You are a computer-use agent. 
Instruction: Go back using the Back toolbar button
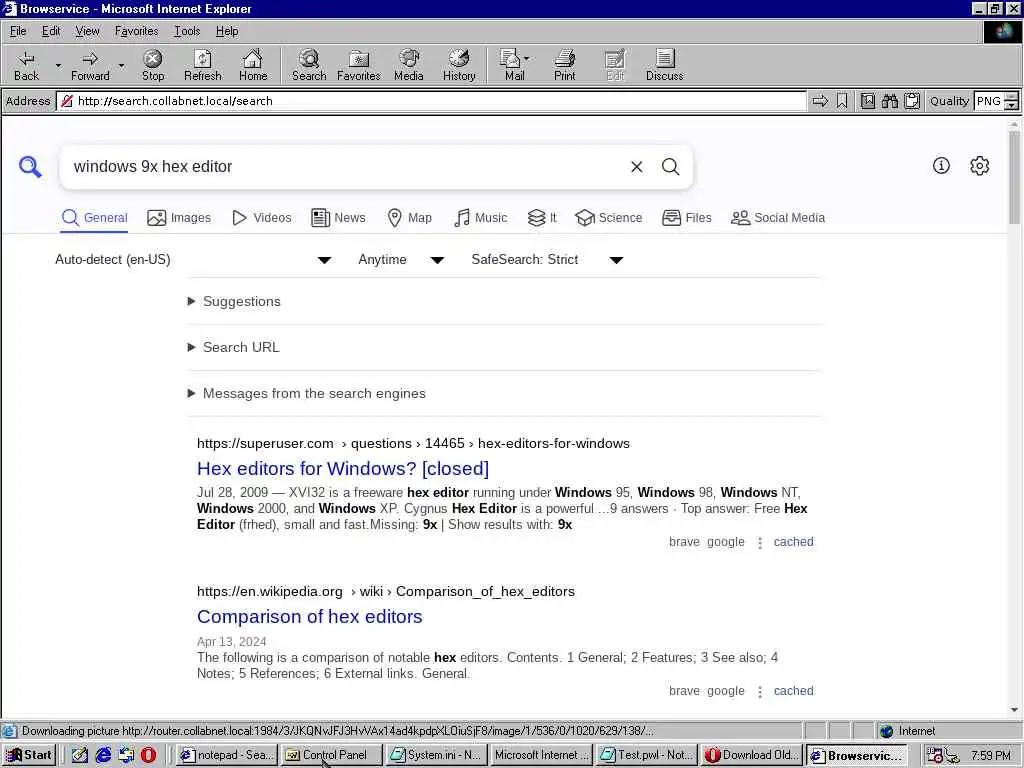coord(26,65)
